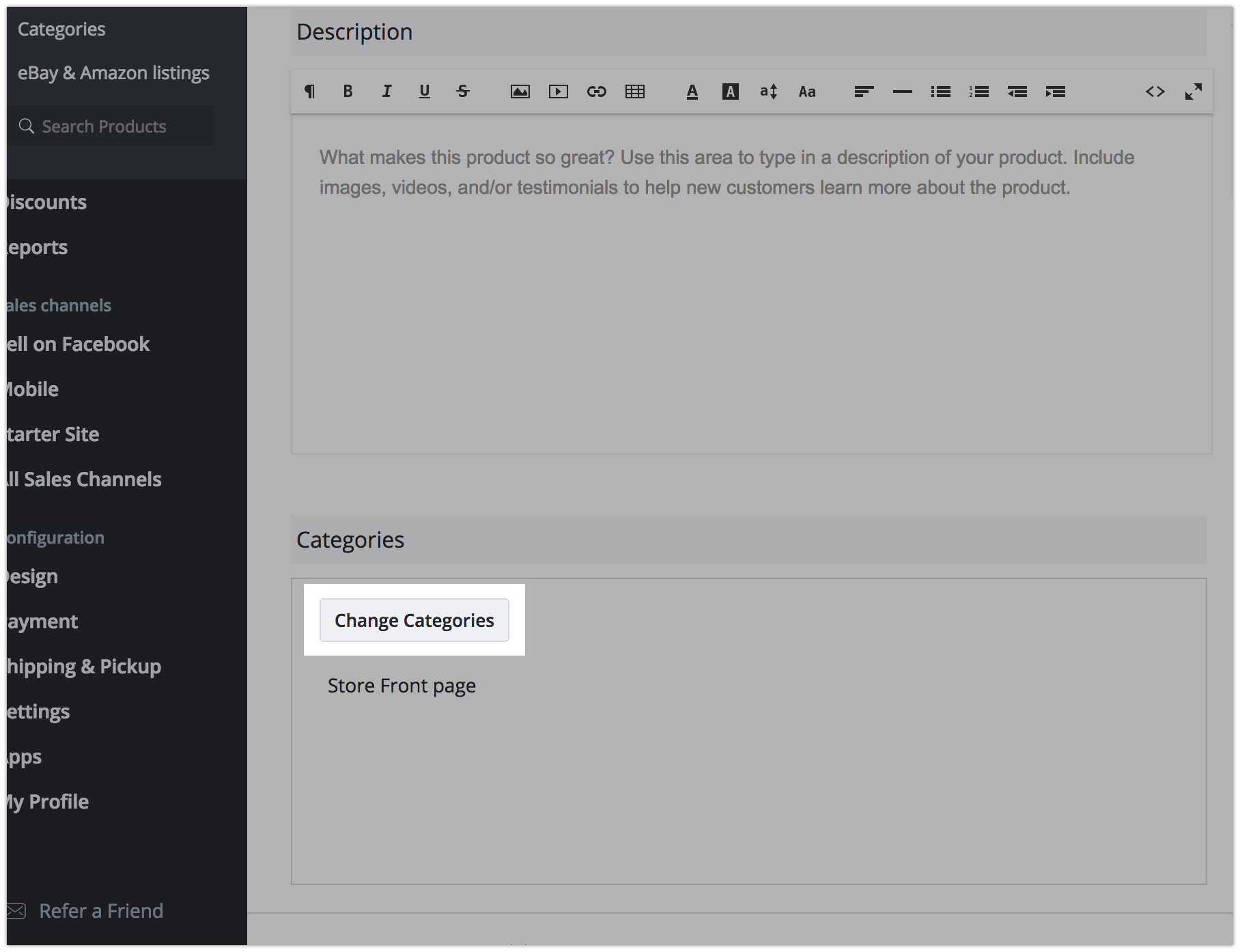This screenshot has width=1240, height=952.
Task: Open Shipping & Pickup in sidebar
Action: click(83, 667)
